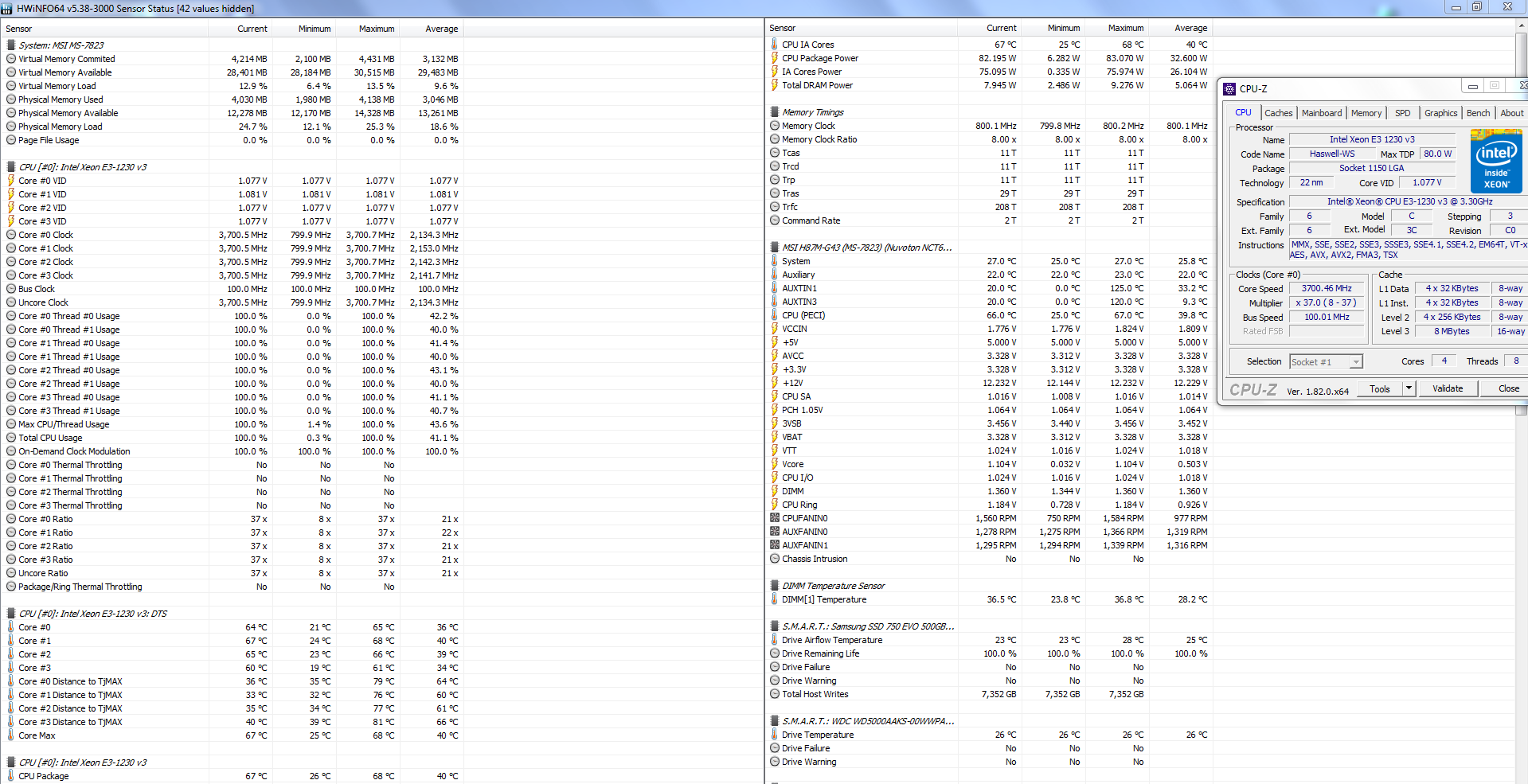The image size is (1528, 784).
Task: Click the icon next to Chassis Intrusion
Action: (x=775, y=559)
